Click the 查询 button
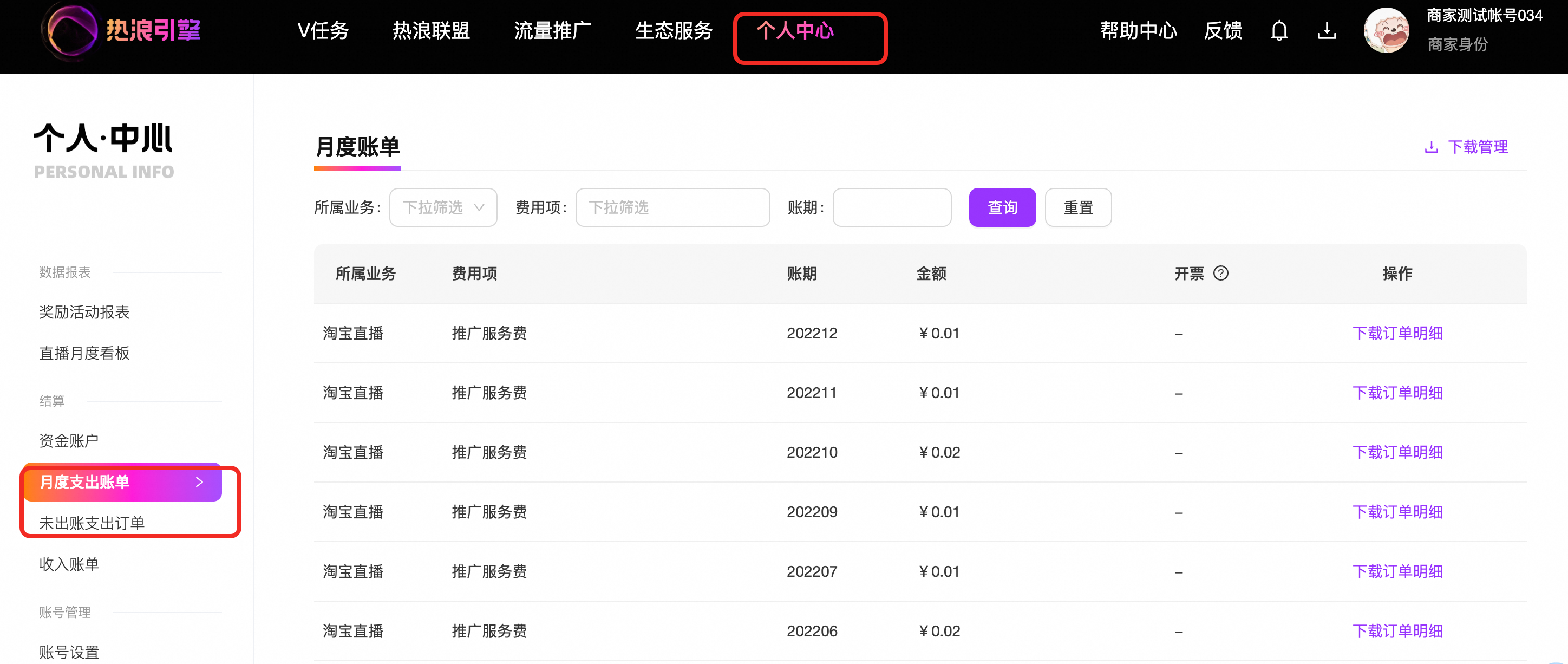1568x664 pixels. click(1002, 207)
